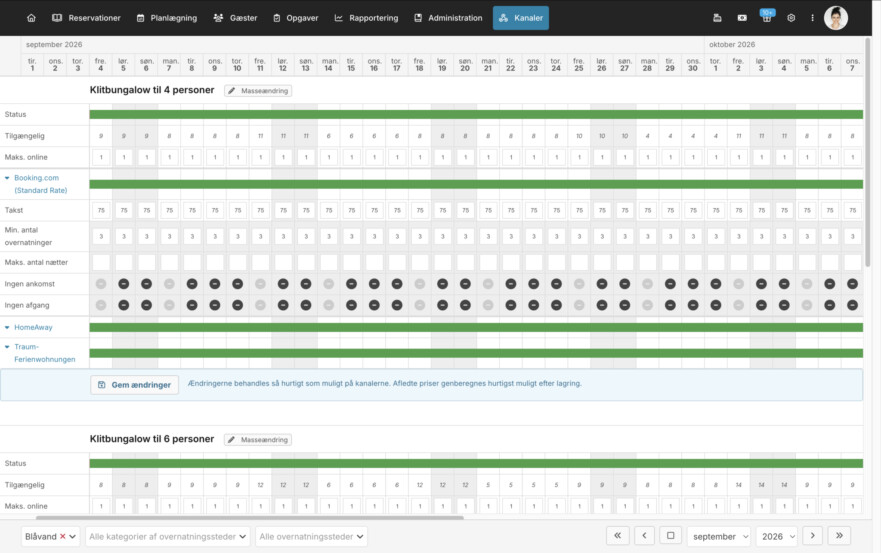The height and width of the screenshot is (553, 881).
Task: Collapse the Booking.com (Standard Rate) channel
Action: coord(7,178)
